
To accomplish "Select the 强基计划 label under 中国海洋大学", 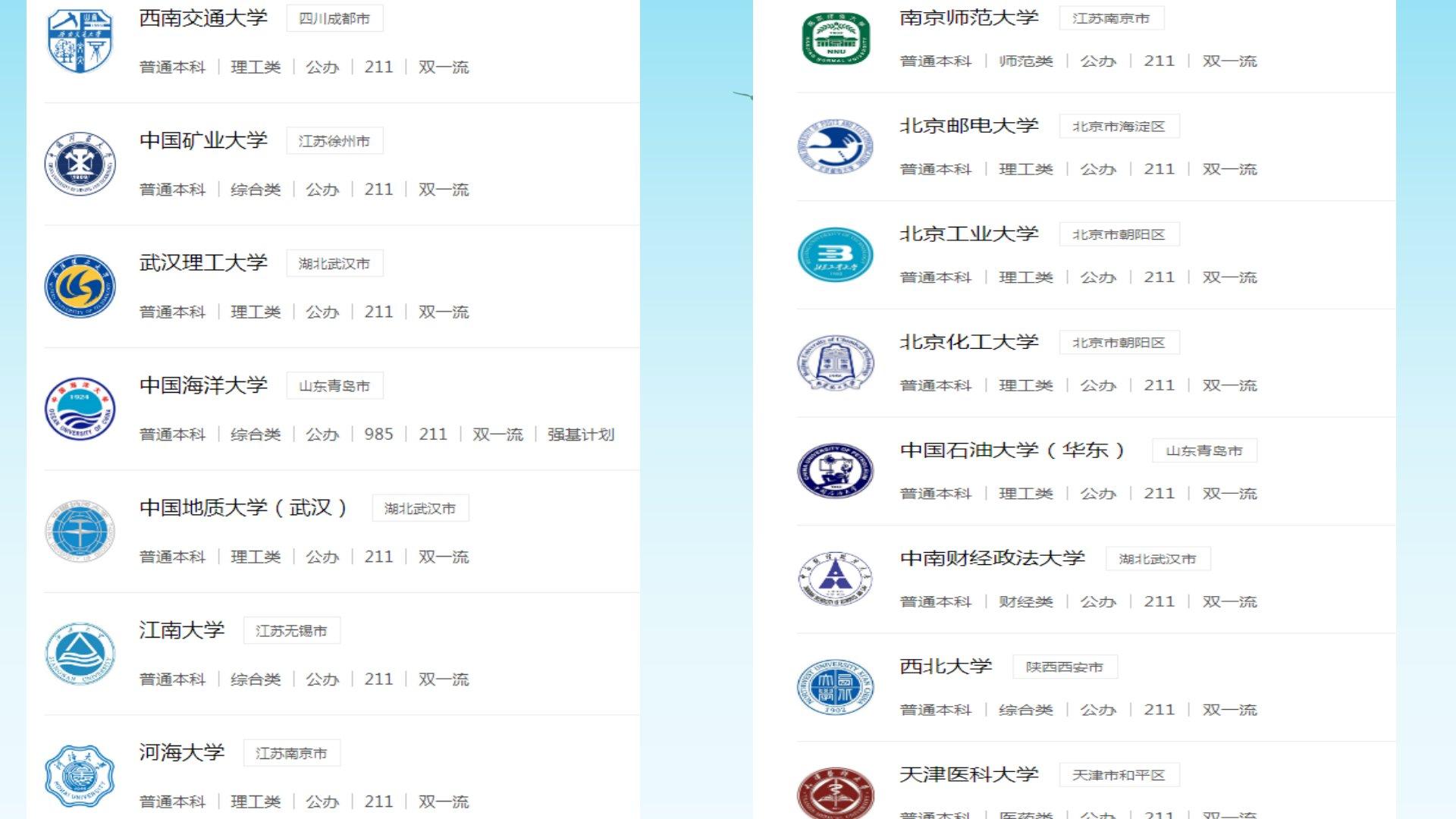I will [x=580, y=435].
